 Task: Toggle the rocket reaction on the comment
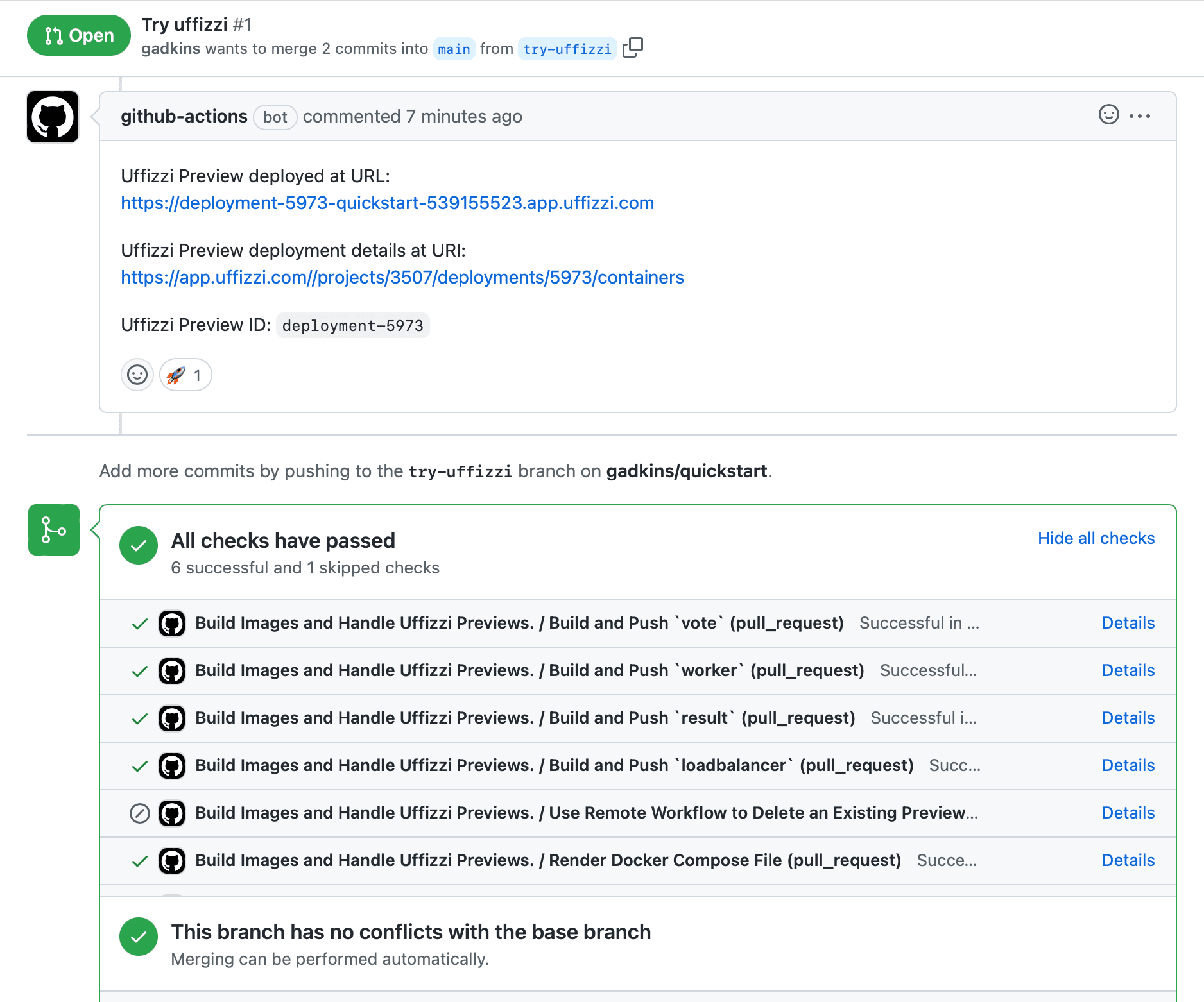point(185,375)
